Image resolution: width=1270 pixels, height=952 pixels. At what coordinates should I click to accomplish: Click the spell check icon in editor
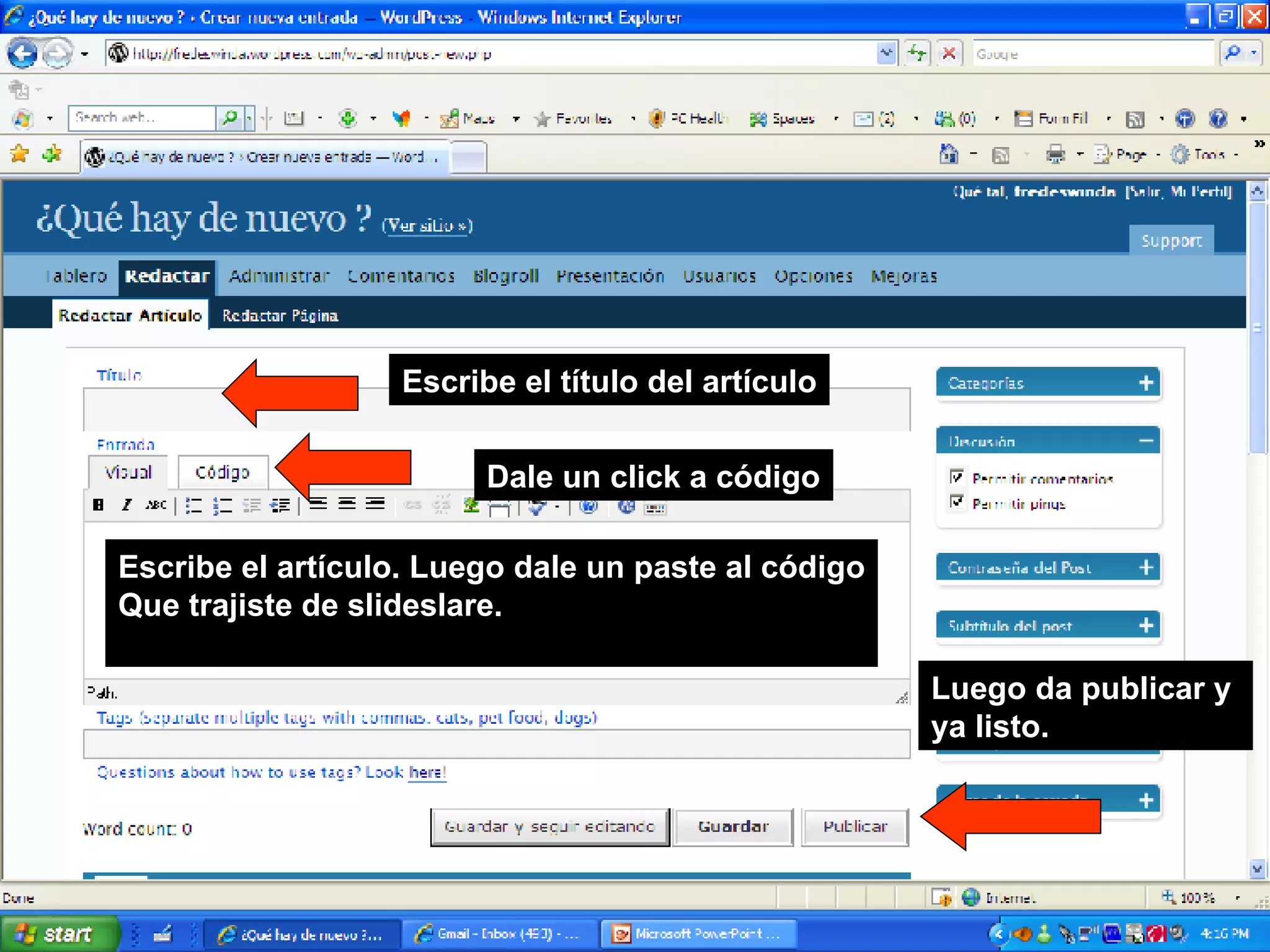tap(537, 507)
